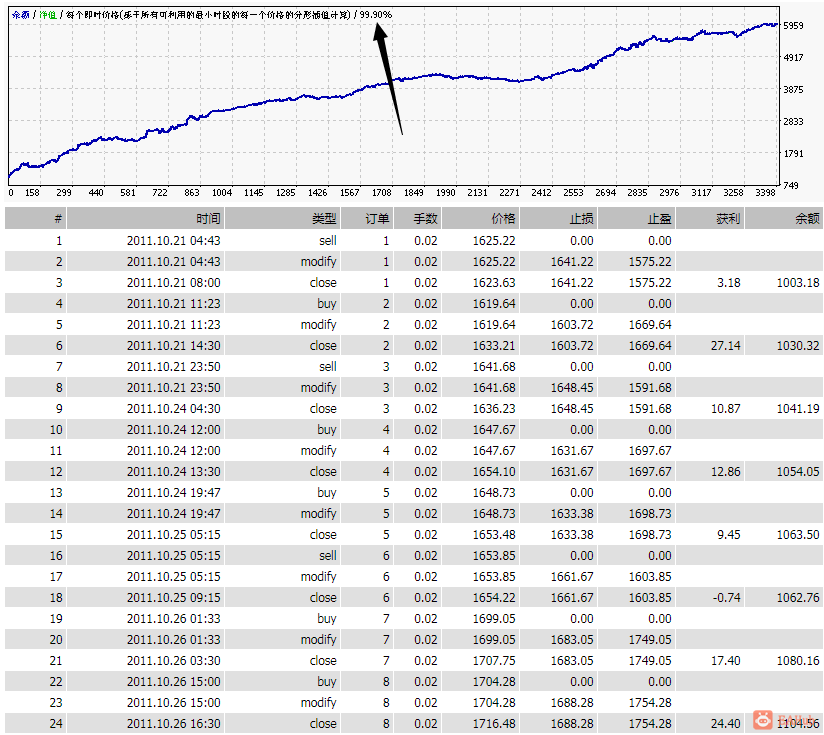Click profit value 9.45
Image resolution: width=824 pixels, height=735 pixels.
(728, 535)
